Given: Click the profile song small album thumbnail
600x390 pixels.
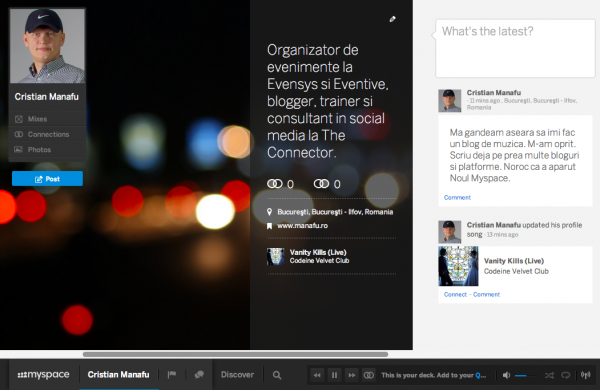Looking at the screenshot, I should click(276, 256).
